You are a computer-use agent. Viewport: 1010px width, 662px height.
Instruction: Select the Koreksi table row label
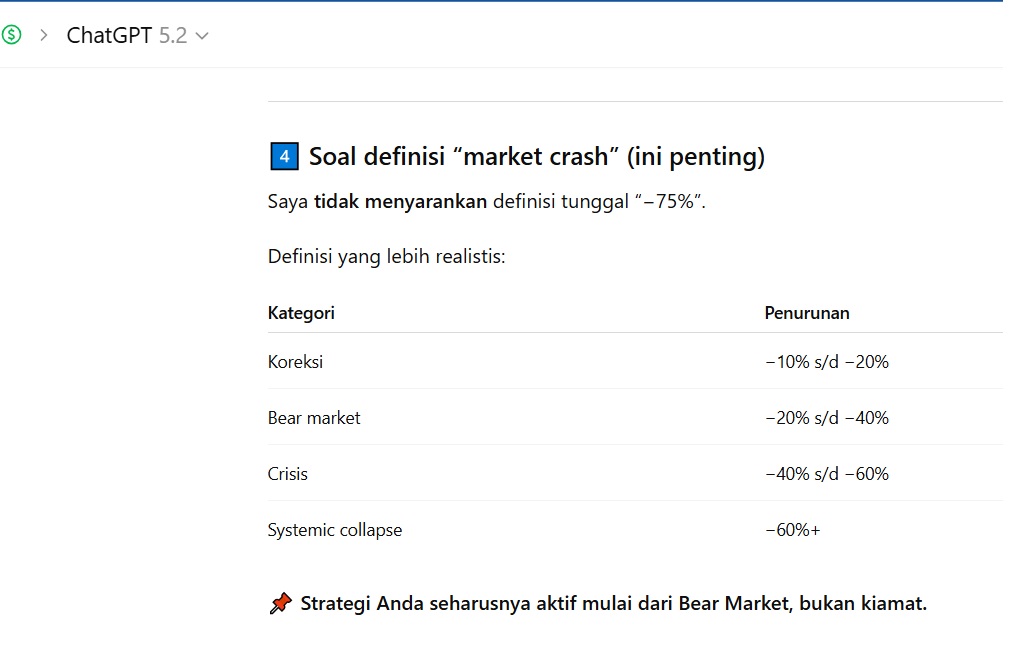[295, 362]
